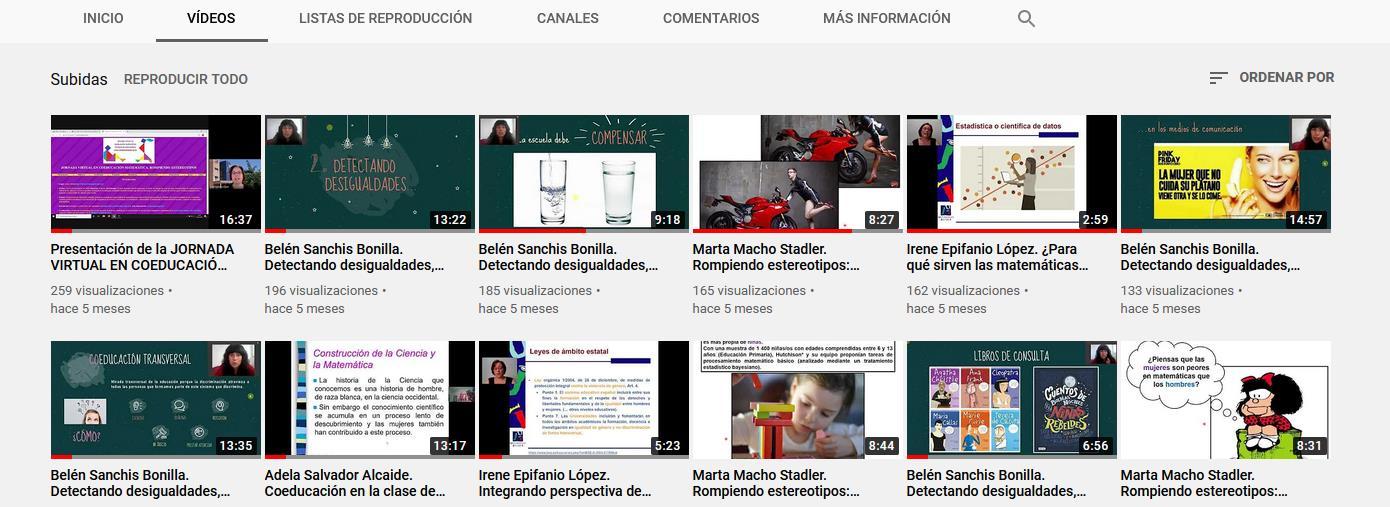The height and width of the screenshot is (507, 1390).
Task: Click REPRODUCIR TODO button
Action: click(186, 79)
